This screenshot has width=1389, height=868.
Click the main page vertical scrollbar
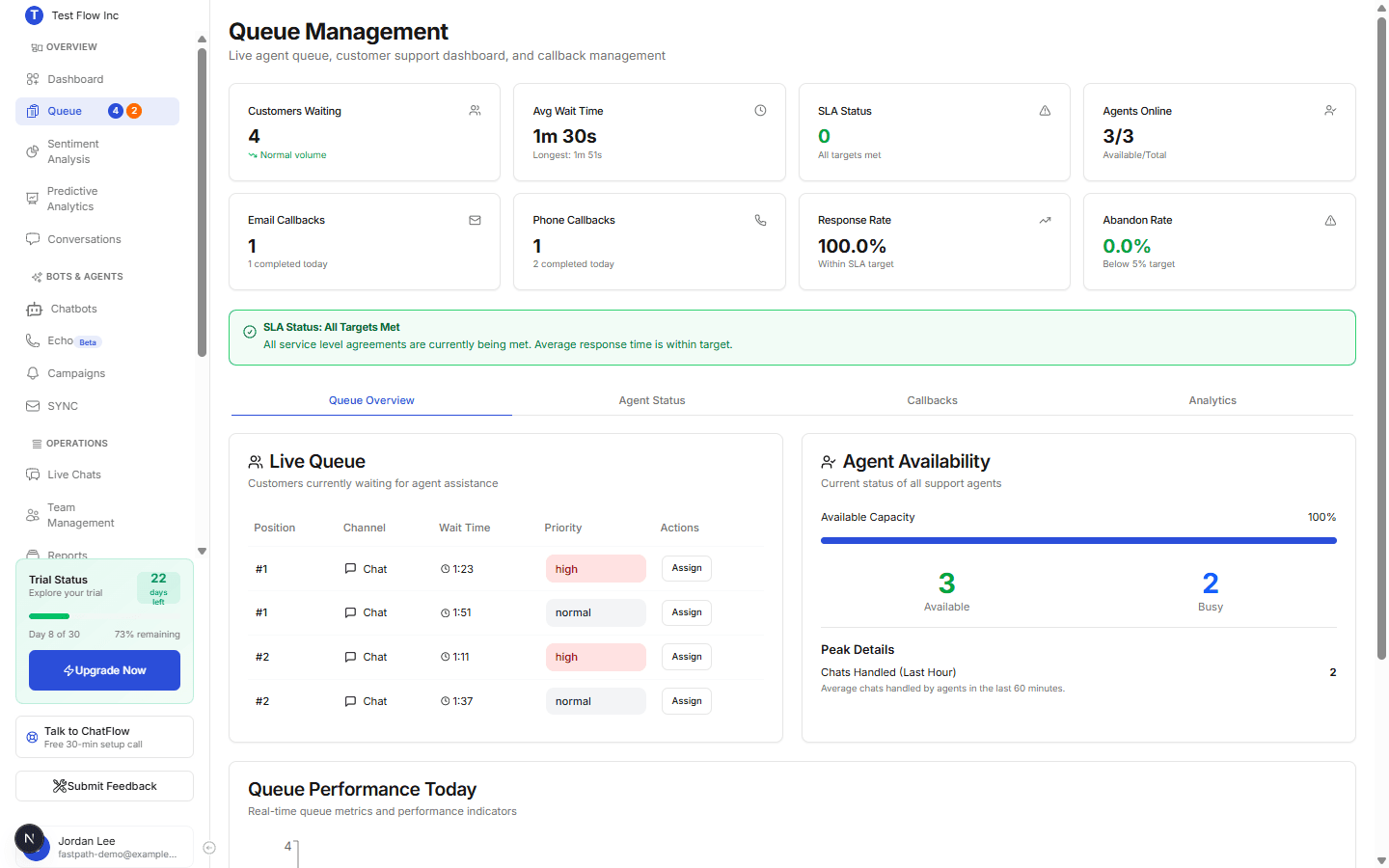pos(1381,338)
